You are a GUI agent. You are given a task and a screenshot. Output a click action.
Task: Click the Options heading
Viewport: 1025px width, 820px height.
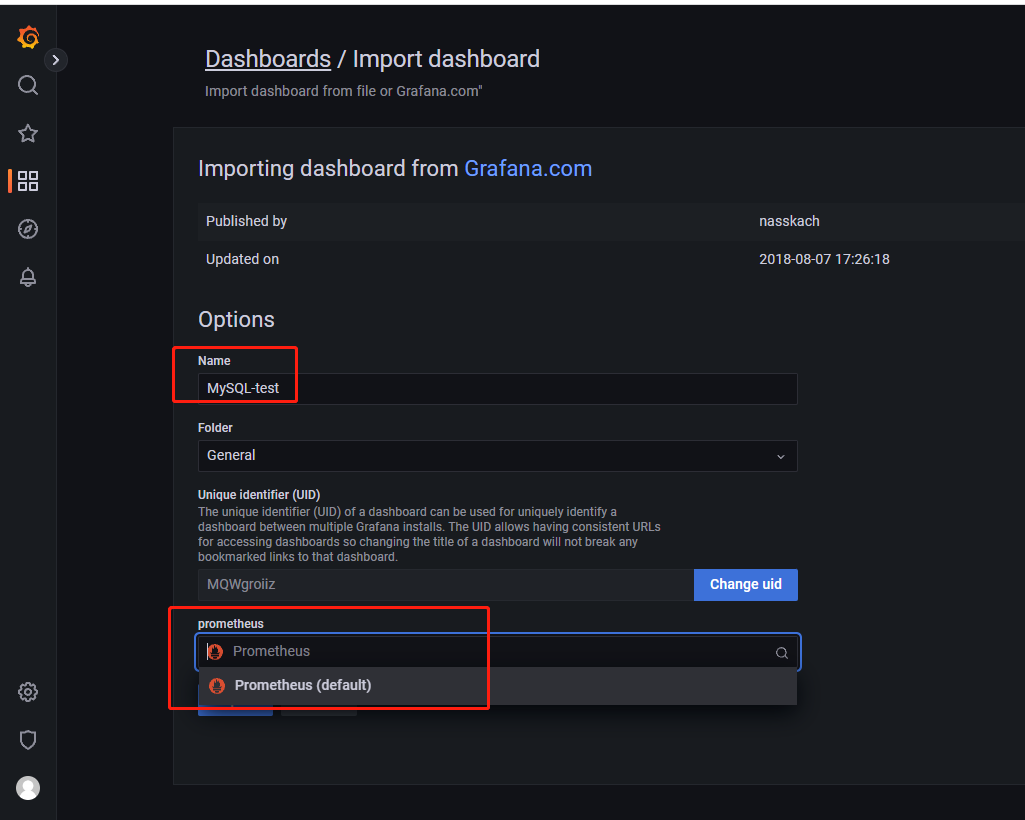[237, 320]
